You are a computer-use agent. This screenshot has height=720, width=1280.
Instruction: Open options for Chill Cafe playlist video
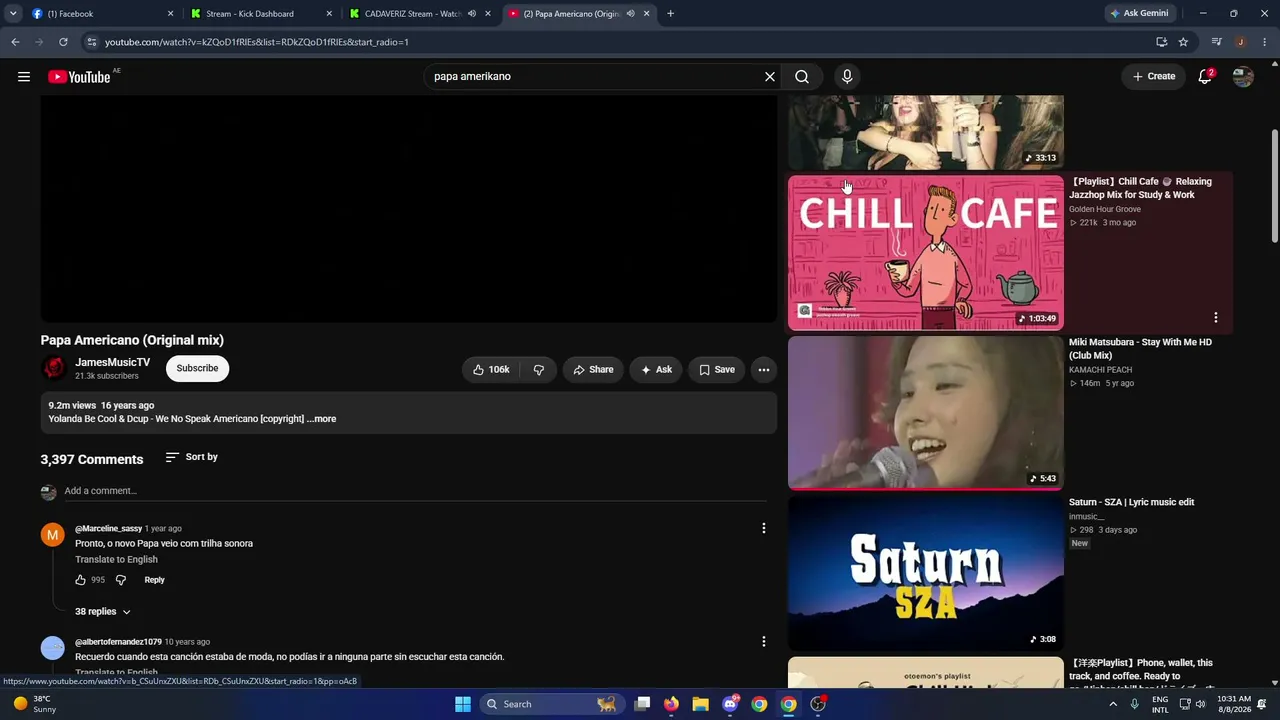pyautogui.click(x=1216, y=318)
